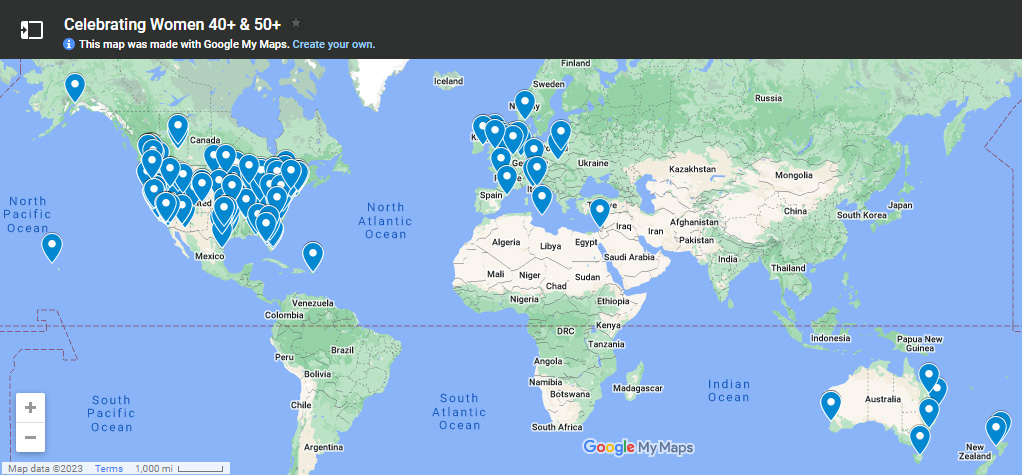Select the Hawaii pin in the Pacific
This screenshot has width=1022, height=475.
coord(51,248)
